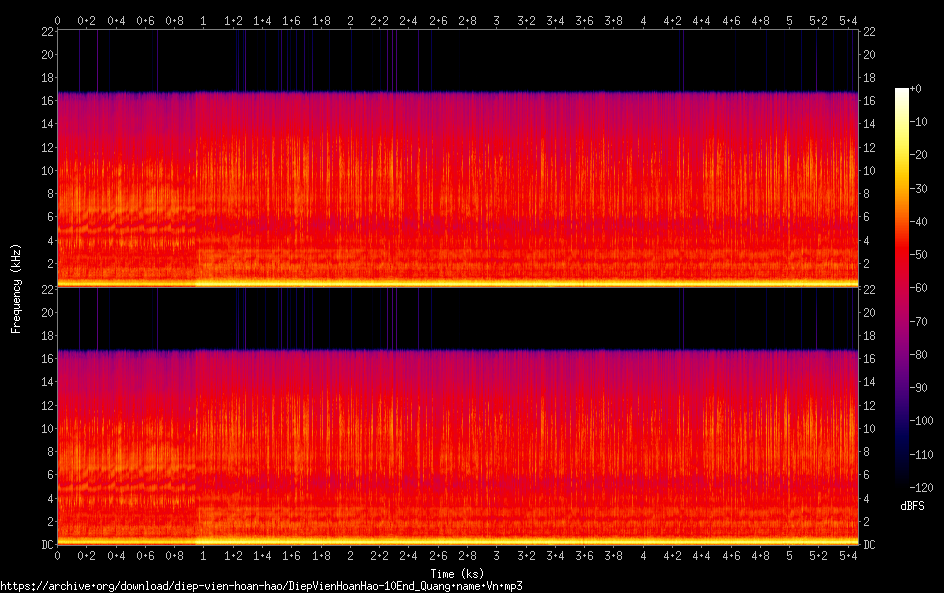Click the "-110" color scale label

click(921, 455)
